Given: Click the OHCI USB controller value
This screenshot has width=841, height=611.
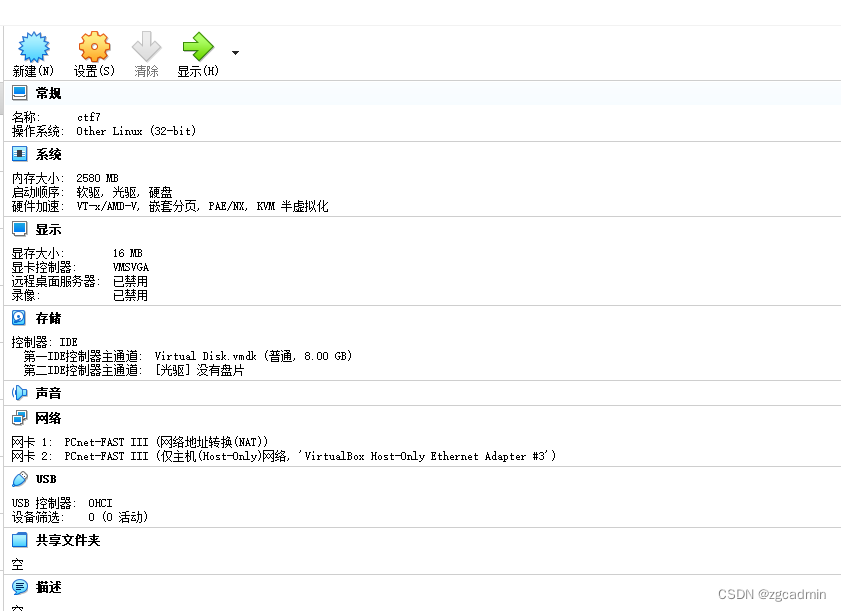Looking at the screenshot, I should 100,503.
